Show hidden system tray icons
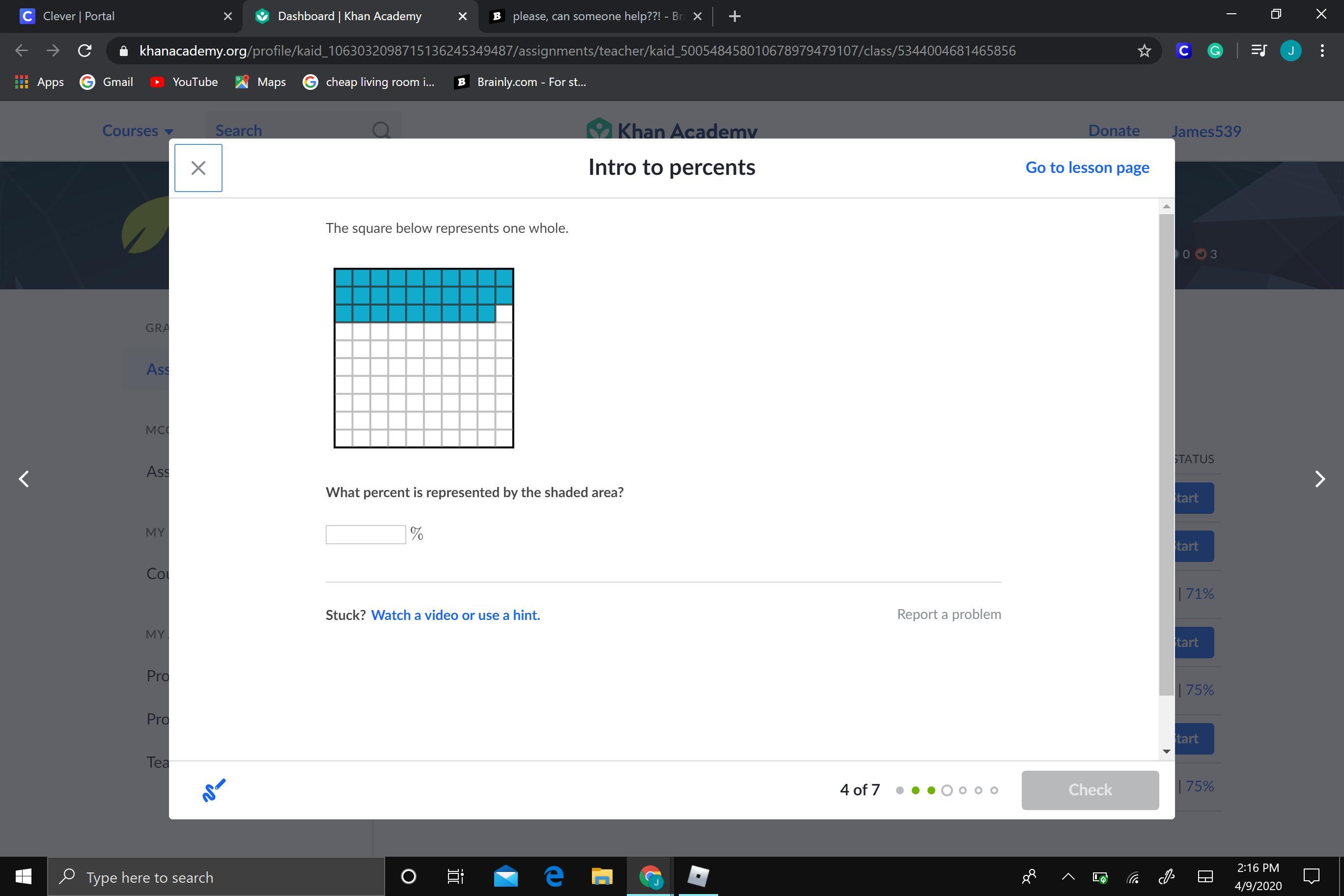The image size is (1344, 896). click(1067, 876)
